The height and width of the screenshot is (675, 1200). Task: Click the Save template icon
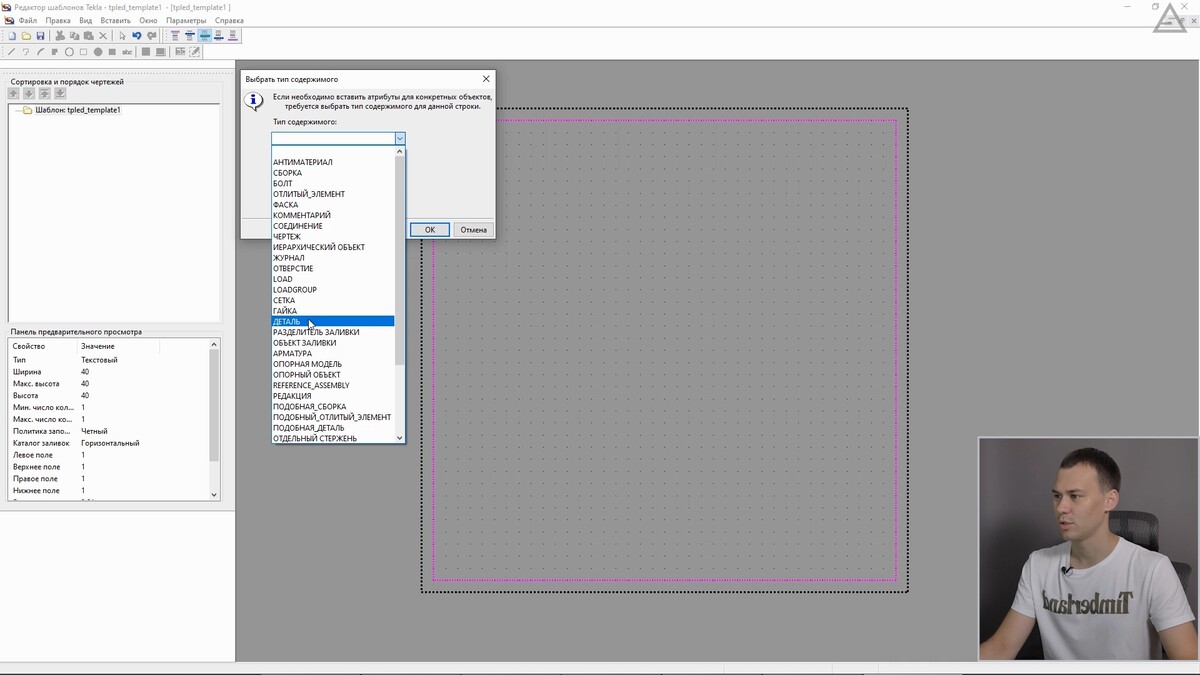tap(40, 36)
